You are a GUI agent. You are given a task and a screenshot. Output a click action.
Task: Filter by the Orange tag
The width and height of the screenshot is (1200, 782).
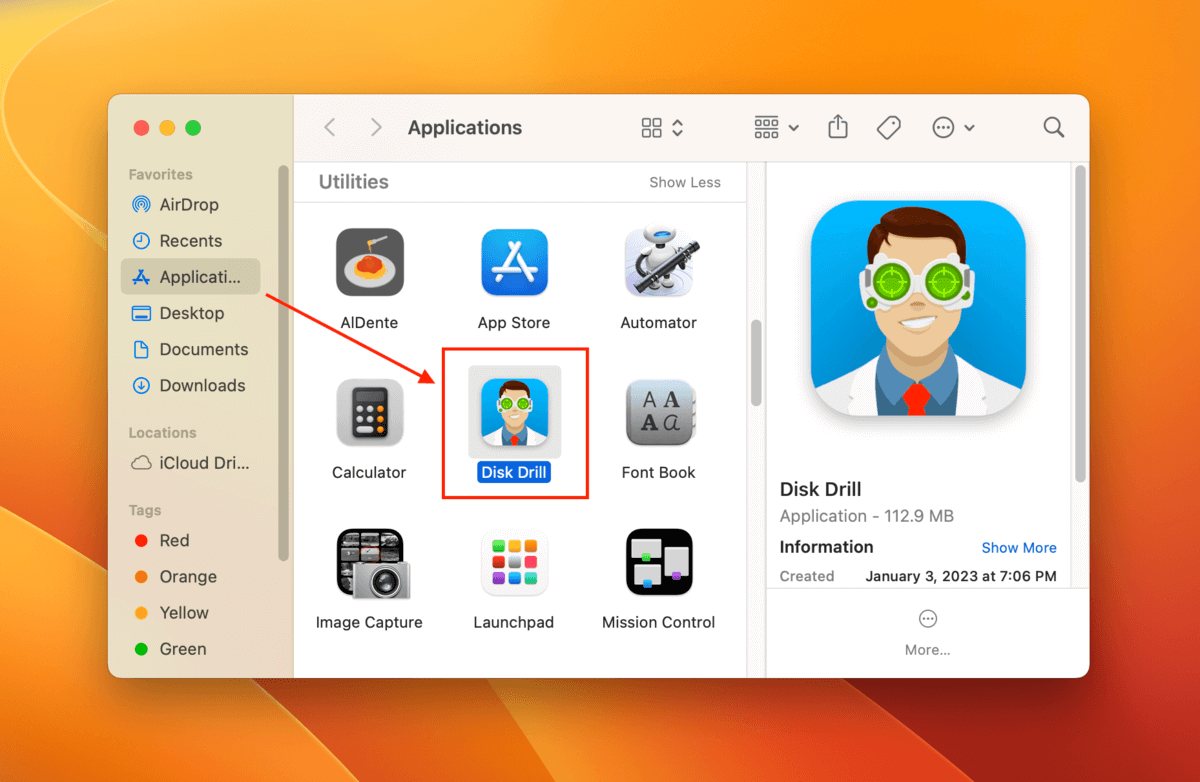point(190,577)
